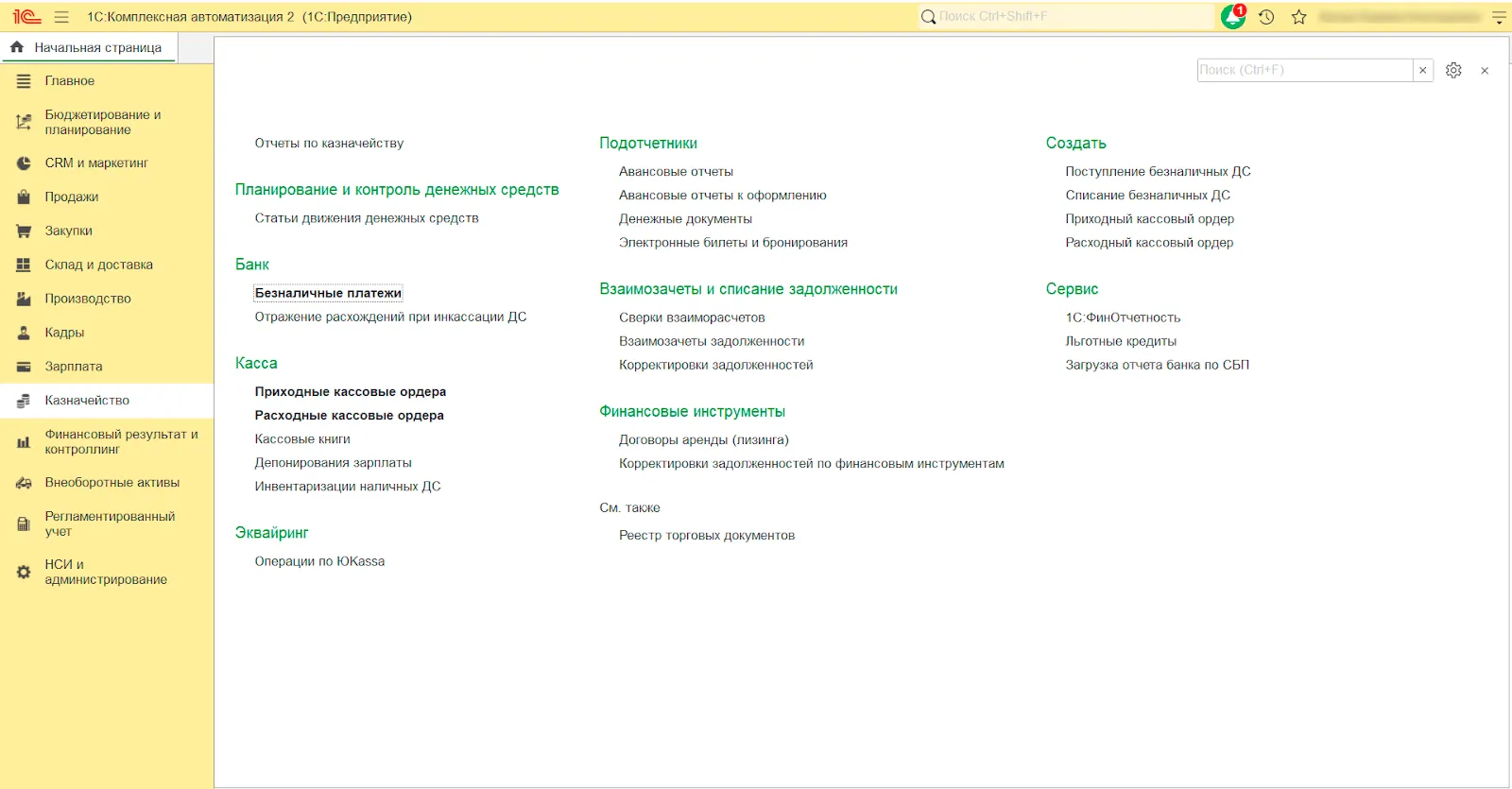Open Авансовые отчеты link
Image resolution: width=1512 pixels, height=789 pixels.
click(x=676, y=171)
